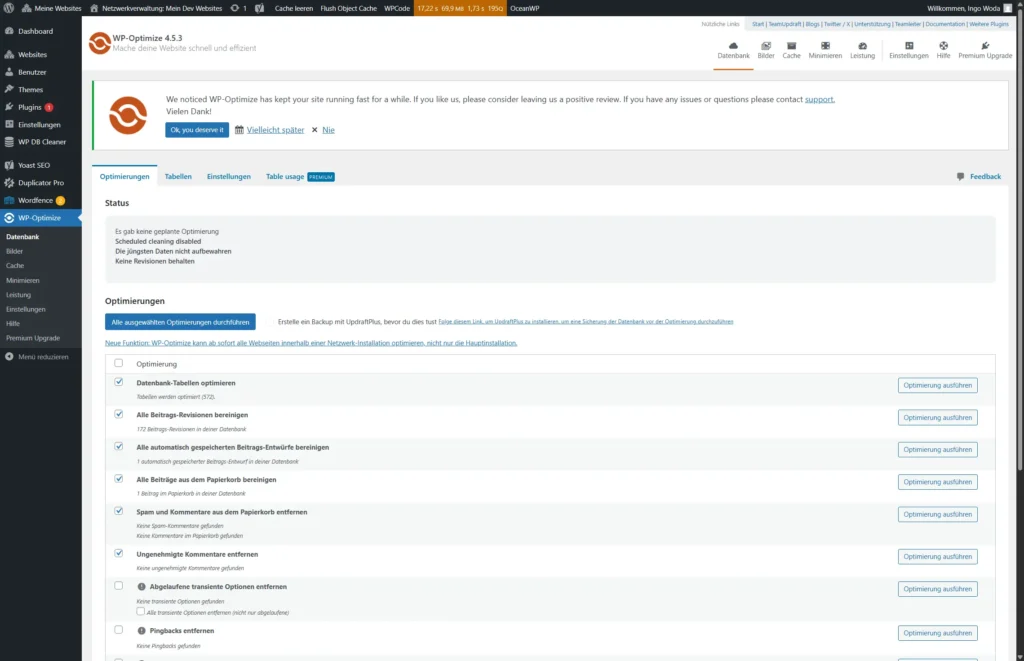Switch to the Table usage premium tab
The image size is (1024, 661).
(300, 176)
